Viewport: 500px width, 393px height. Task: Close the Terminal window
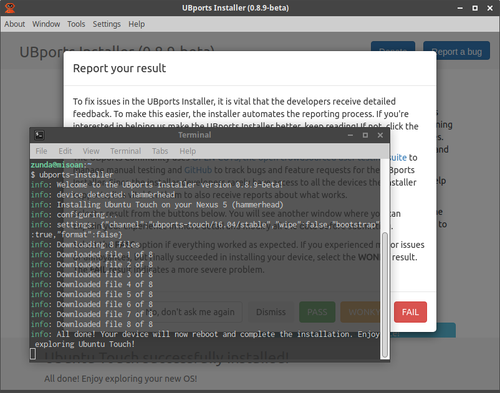point(380,135)
